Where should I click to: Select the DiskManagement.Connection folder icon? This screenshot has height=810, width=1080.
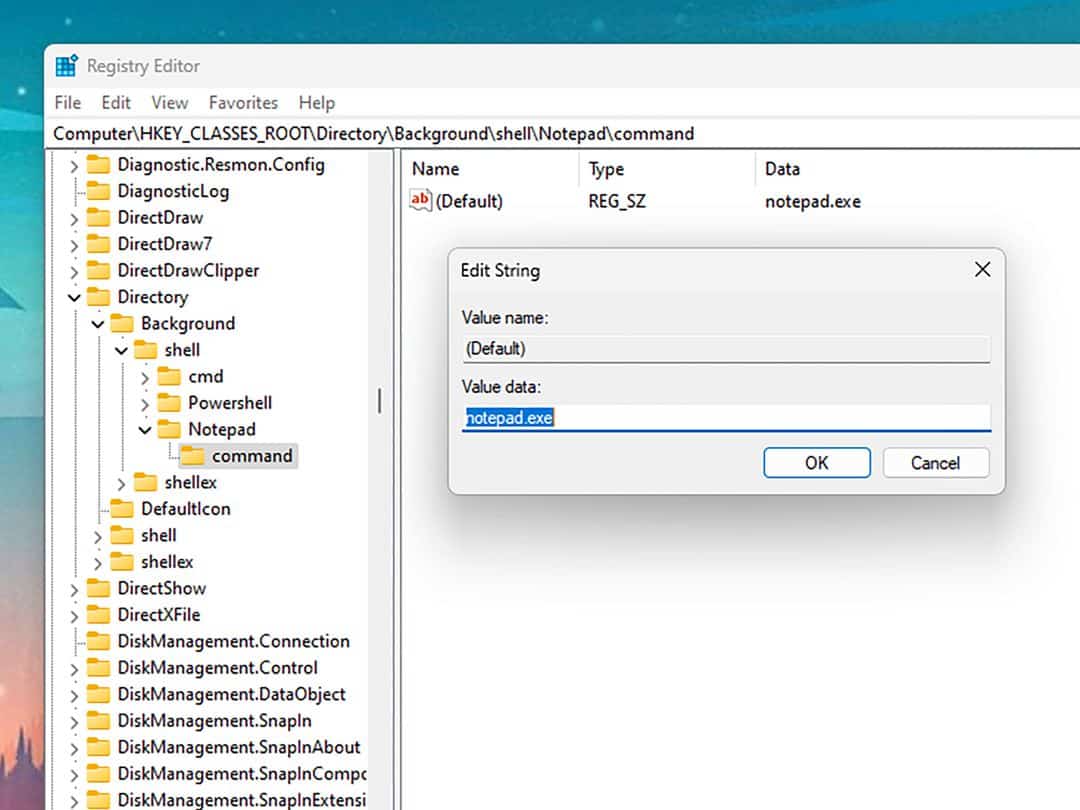[98, 641]
